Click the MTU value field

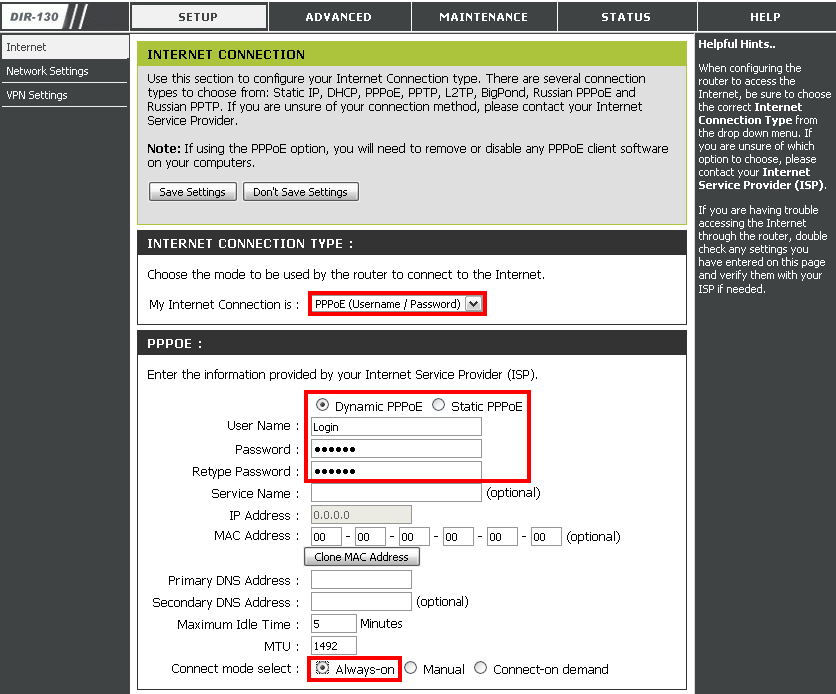(x=334, y=645)
